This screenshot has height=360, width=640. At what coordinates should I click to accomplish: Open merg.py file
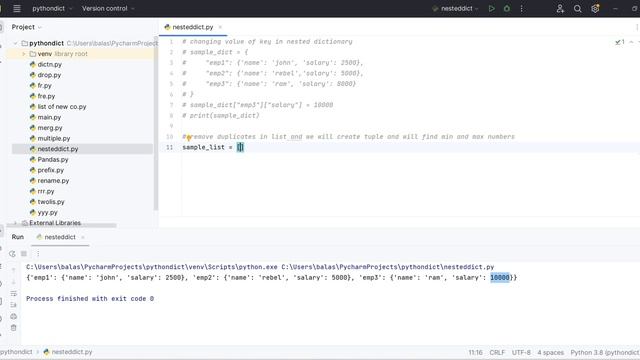[50, 128]
